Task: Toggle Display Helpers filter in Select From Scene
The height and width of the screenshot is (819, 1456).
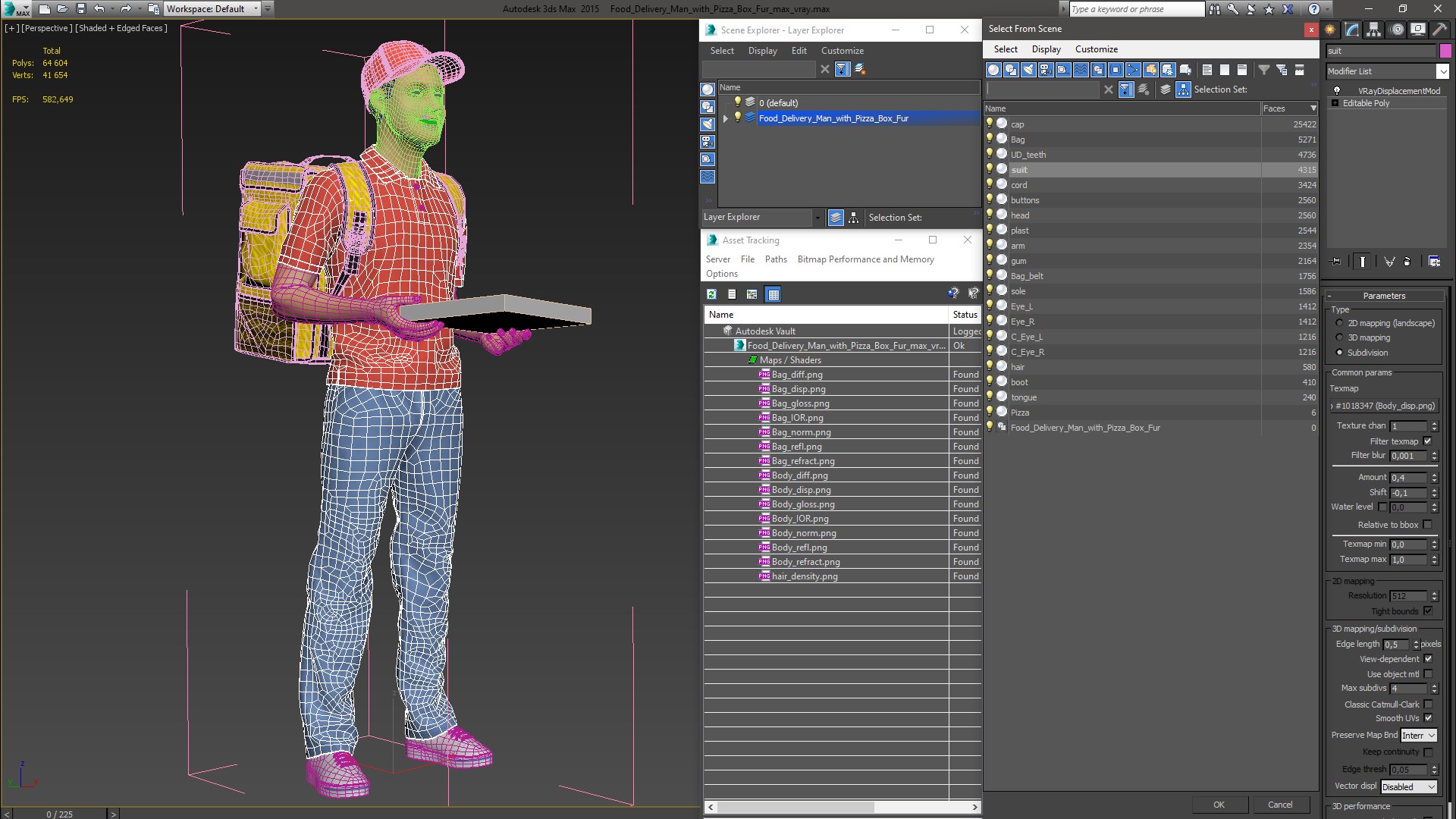Action: pyautogui.click(x=1063, y=70)
